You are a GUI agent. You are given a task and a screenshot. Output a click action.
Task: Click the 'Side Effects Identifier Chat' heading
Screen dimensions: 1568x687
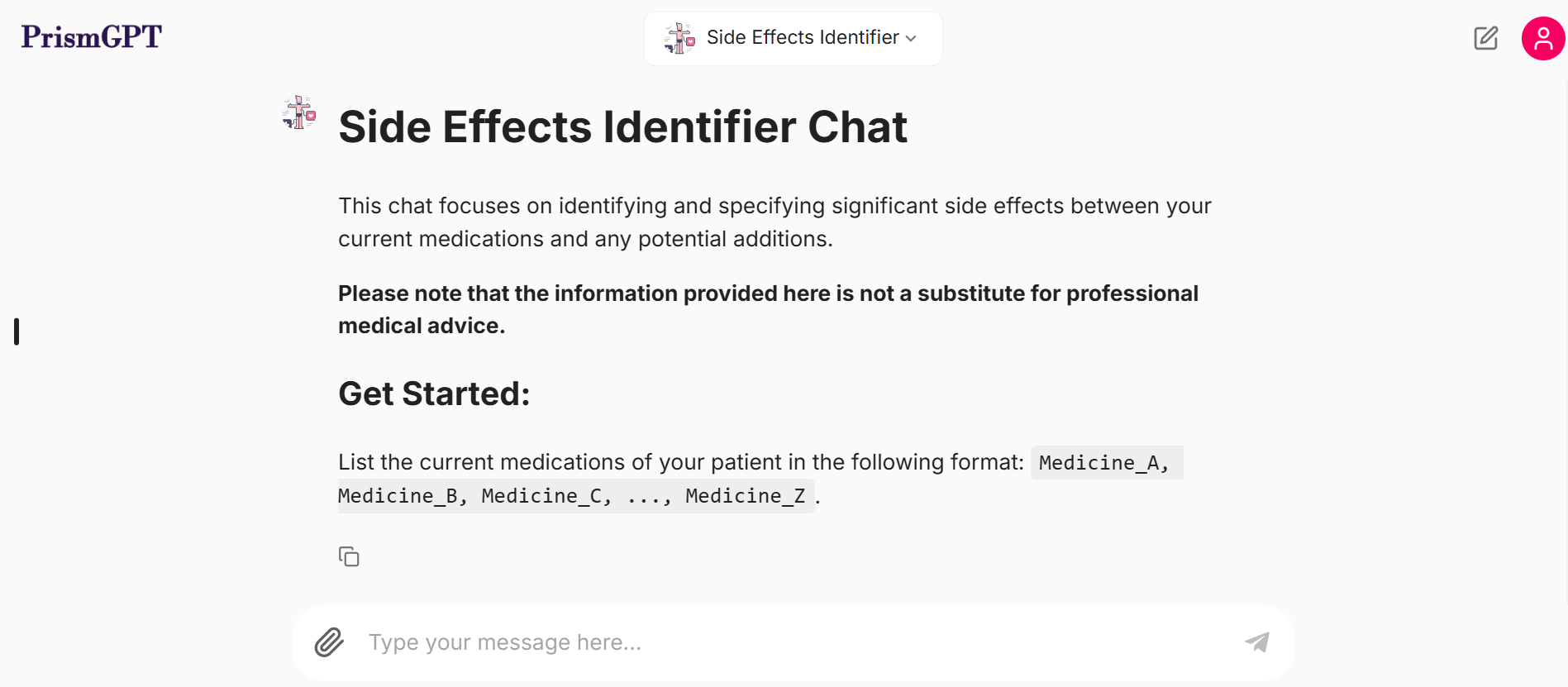(x=622, y=127)
